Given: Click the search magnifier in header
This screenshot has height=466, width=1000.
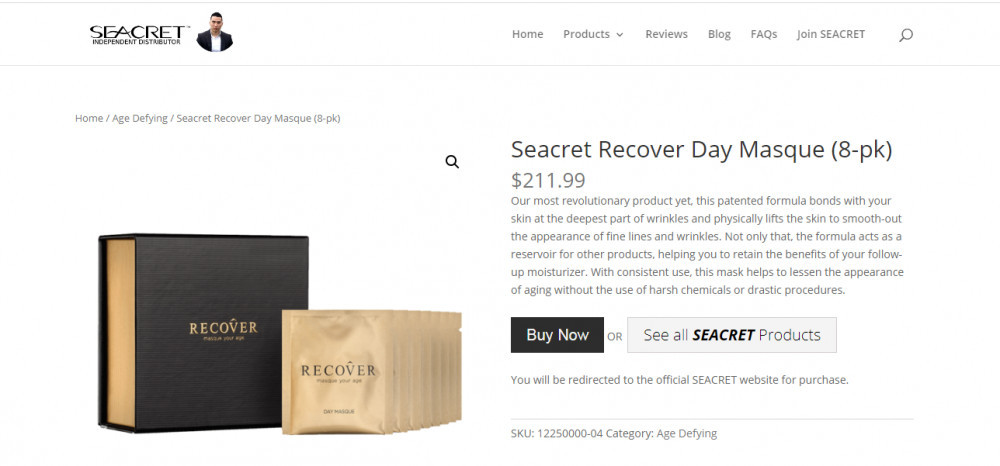Looking at the screenshot, I should [906, 35].
